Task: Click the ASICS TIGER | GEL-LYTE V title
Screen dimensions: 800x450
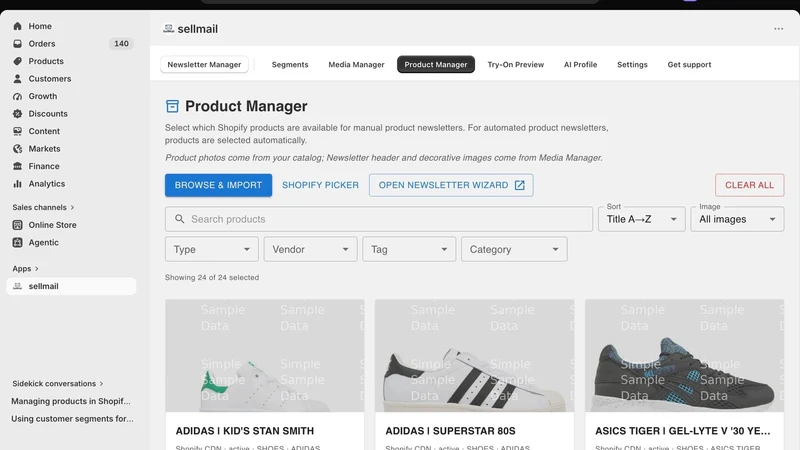Action: (683, 431)
